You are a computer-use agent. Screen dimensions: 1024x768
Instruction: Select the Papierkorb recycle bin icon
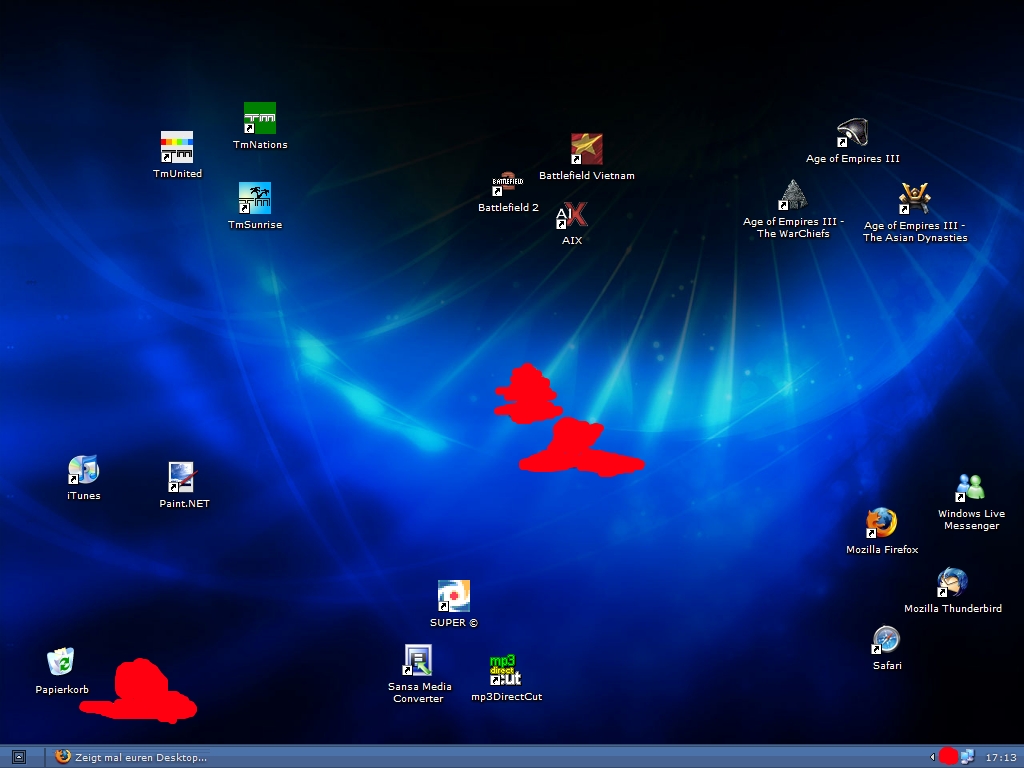point(61,662)
